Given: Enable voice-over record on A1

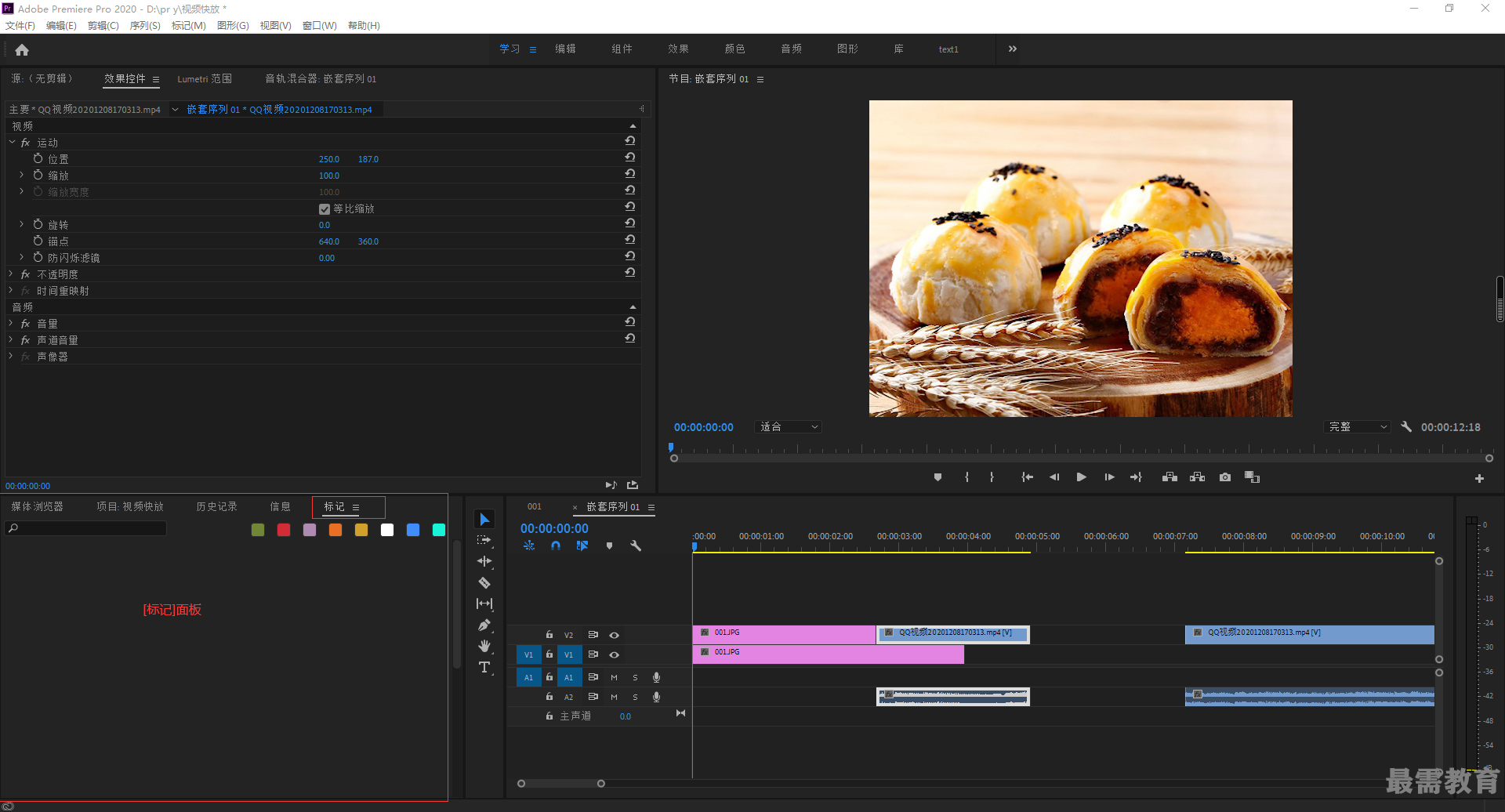Looking at the screenshot, I should (657, 677).
